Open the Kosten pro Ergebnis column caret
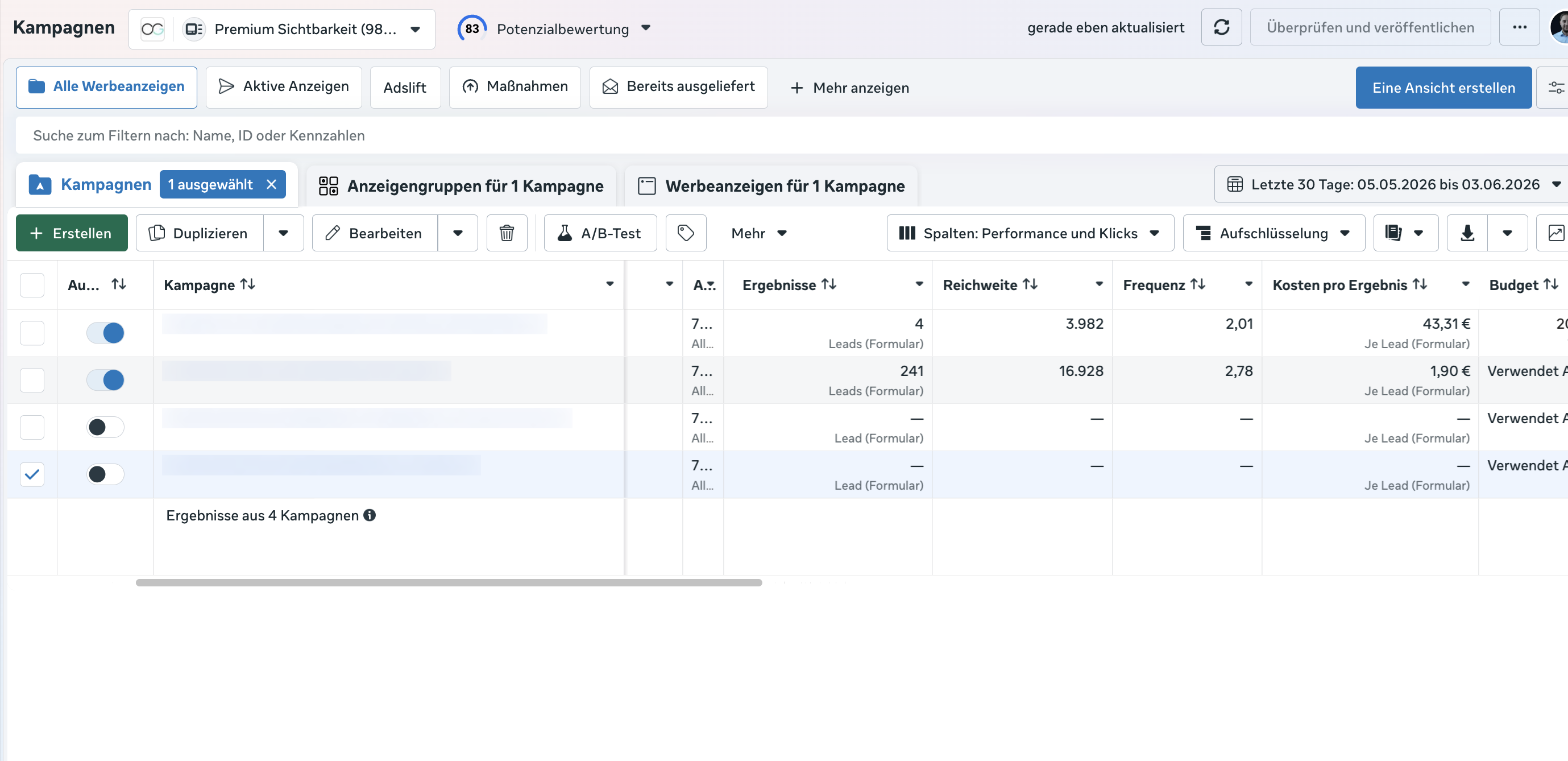Screen dimensions: 1568x761 point(1466,284)
